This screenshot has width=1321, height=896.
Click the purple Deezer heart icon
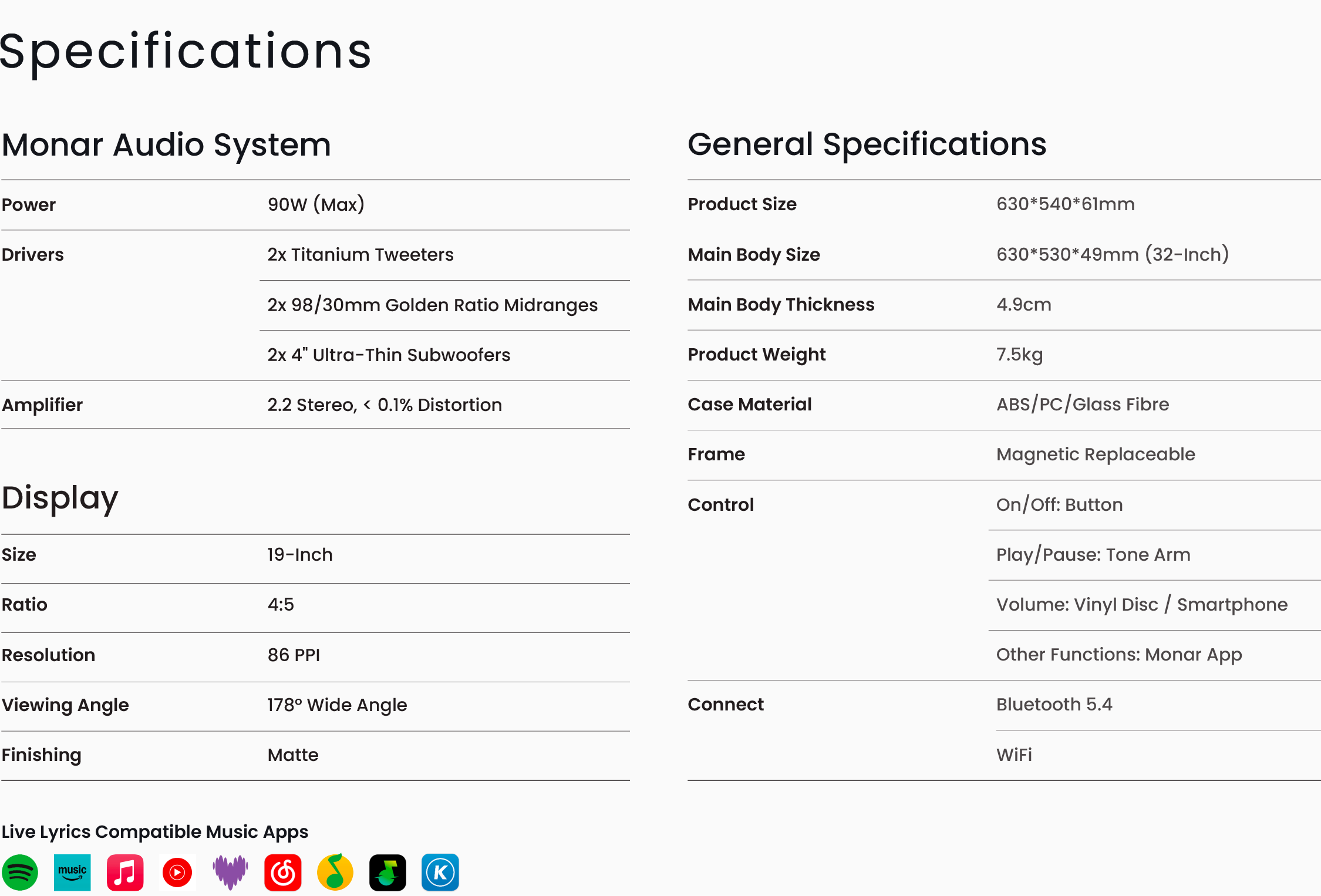[230, 873]
